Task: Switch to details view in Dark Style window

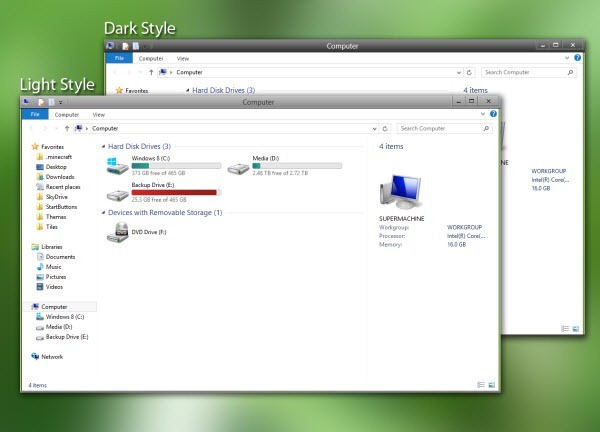Action: (x=565, y=329)
